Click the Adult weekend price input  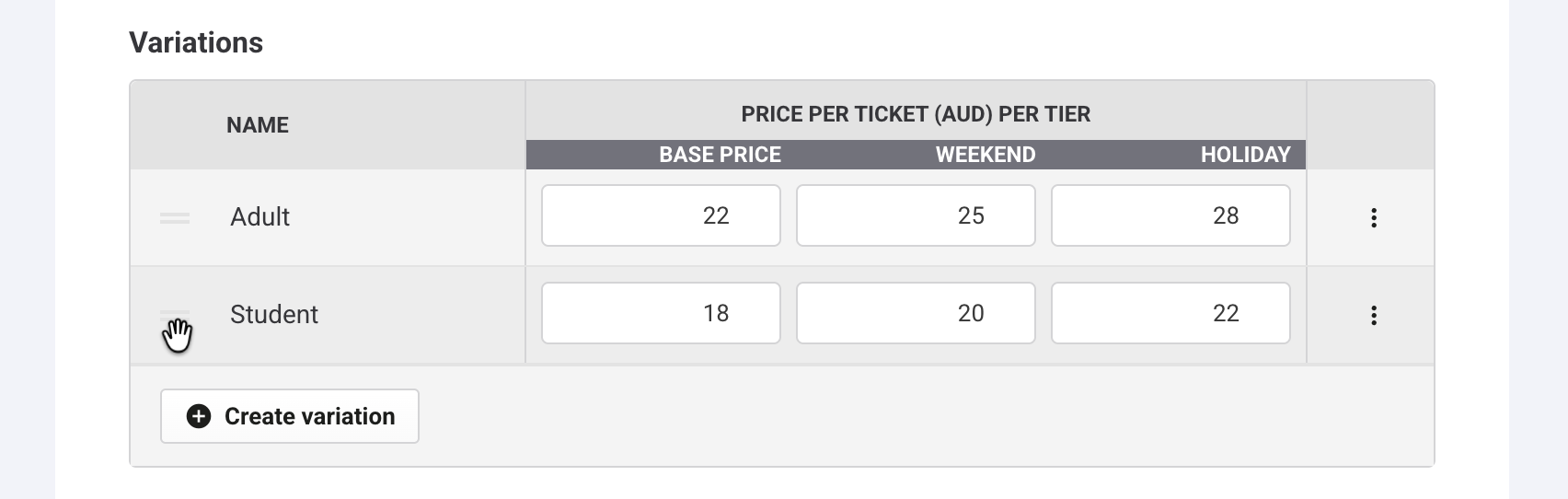coord(916,216)
